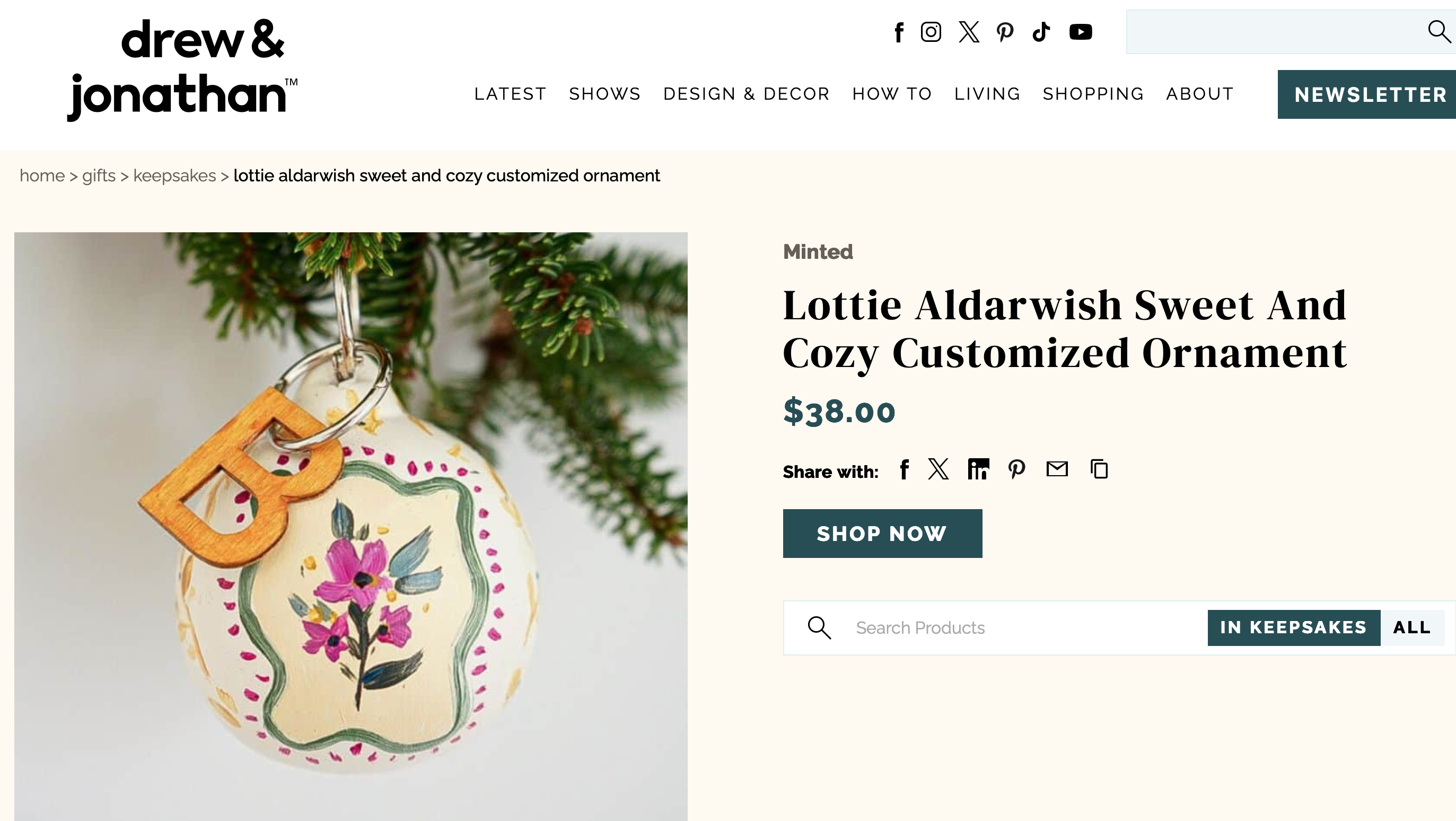The width and height of the screenshot is (1456, 821).
Task: Open the TikTok icon in header
Action: (1041, 32)
